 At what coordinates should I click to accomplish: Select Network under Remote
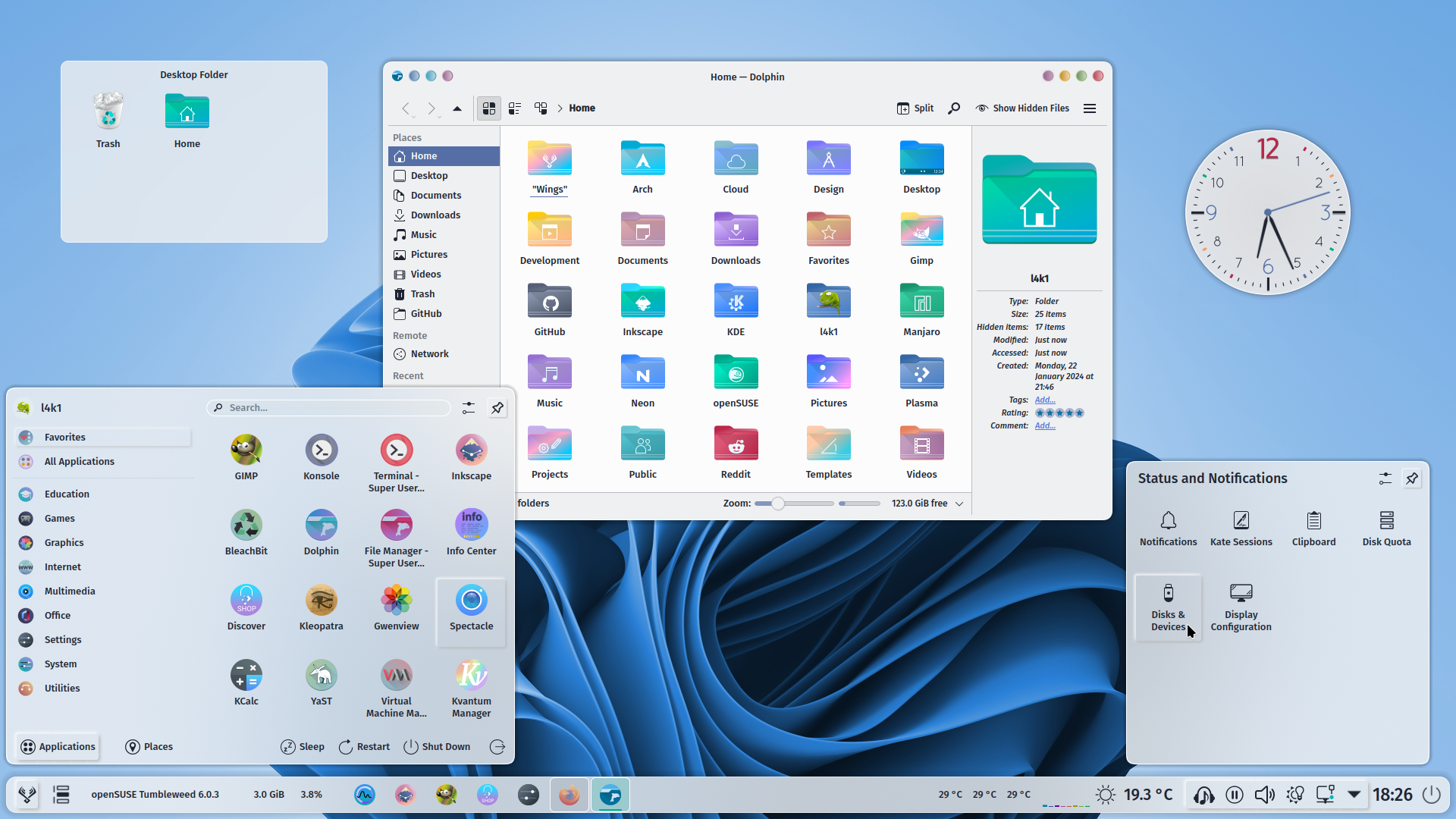[x=444, y=354]
